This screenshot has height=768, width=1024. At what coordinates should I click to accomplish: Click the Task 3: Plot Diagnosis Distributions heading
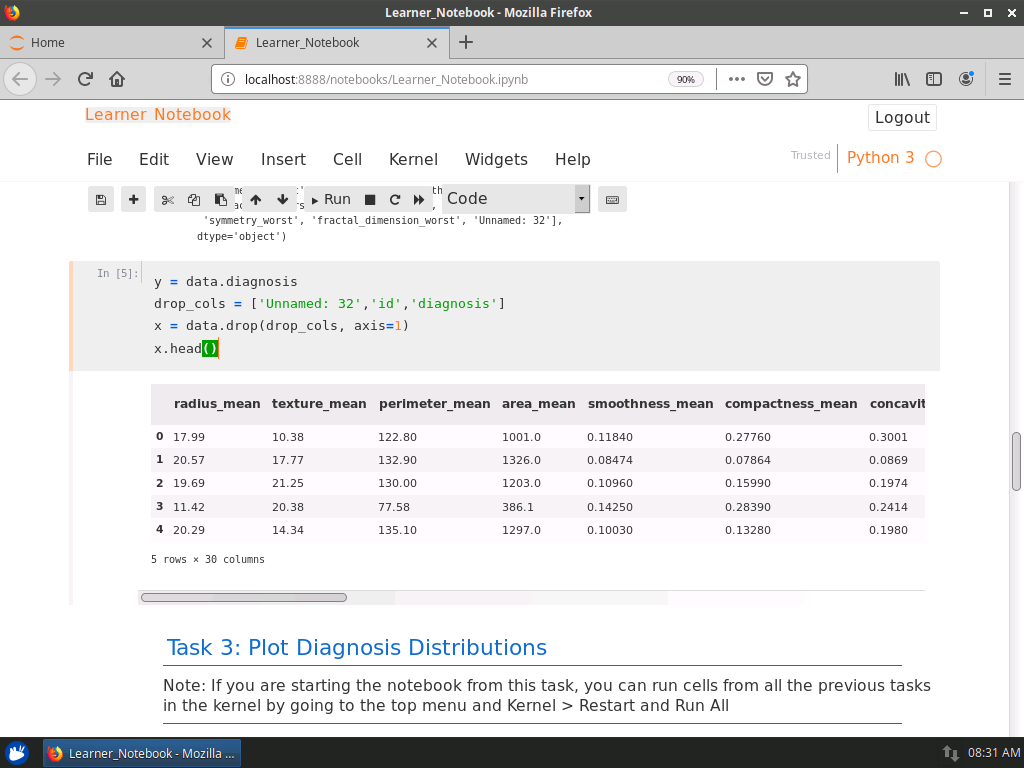[357, 647]
